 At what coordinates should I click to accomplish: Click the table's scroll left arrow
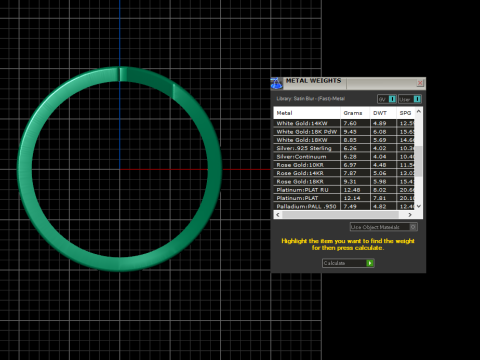[278, 215]
